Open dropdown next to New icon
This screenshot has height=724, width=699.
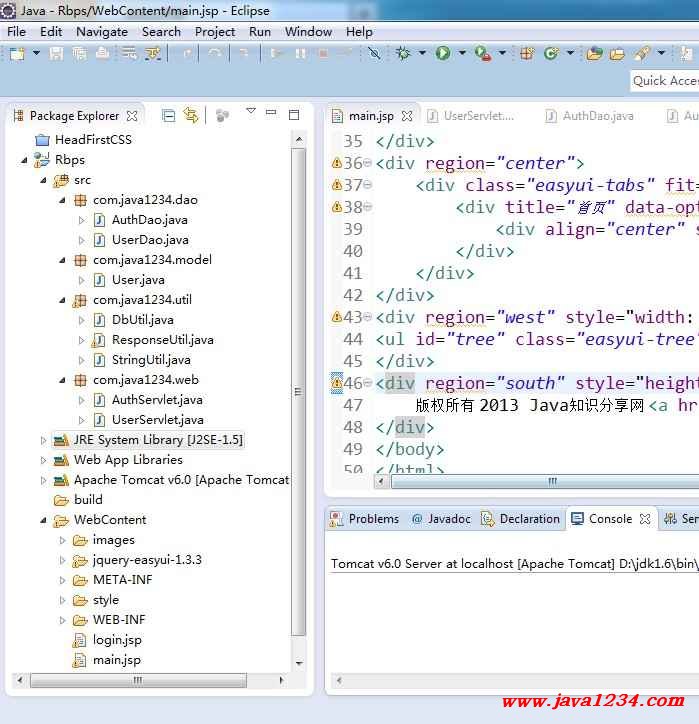point(36,54)
